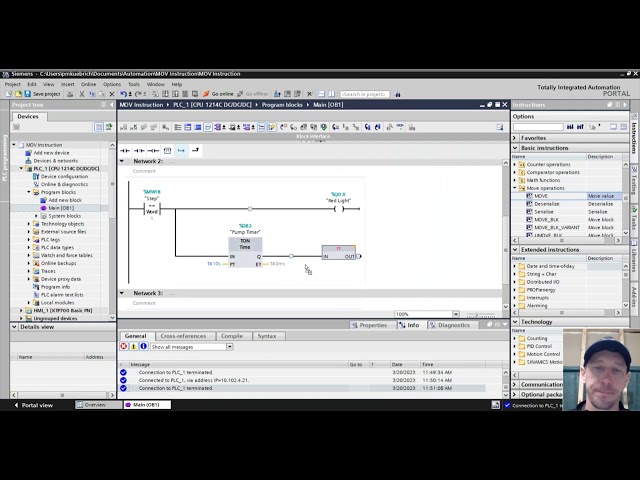
Task: Toggle the network comments button in editor toolbar
Action: point(262,127)
